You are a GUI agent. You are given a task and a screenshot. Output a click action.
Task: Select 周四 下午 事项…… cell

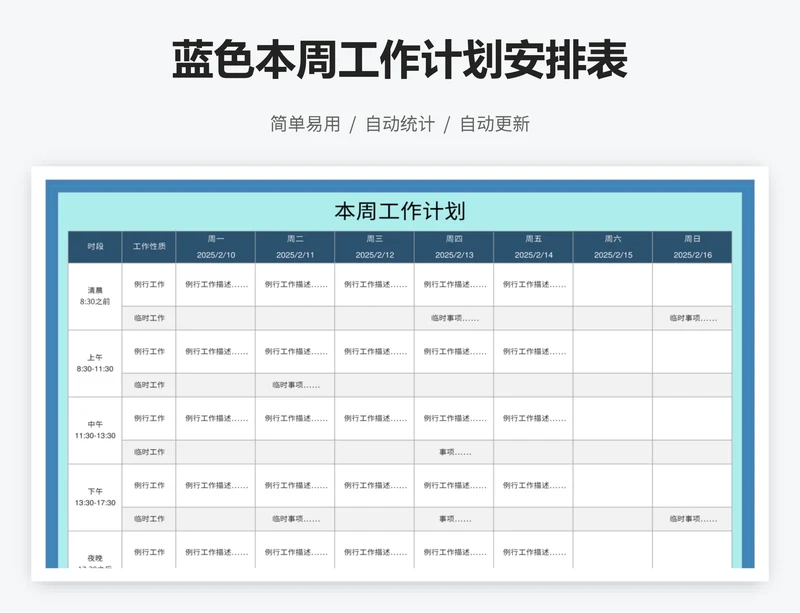[x=454, y=519]
